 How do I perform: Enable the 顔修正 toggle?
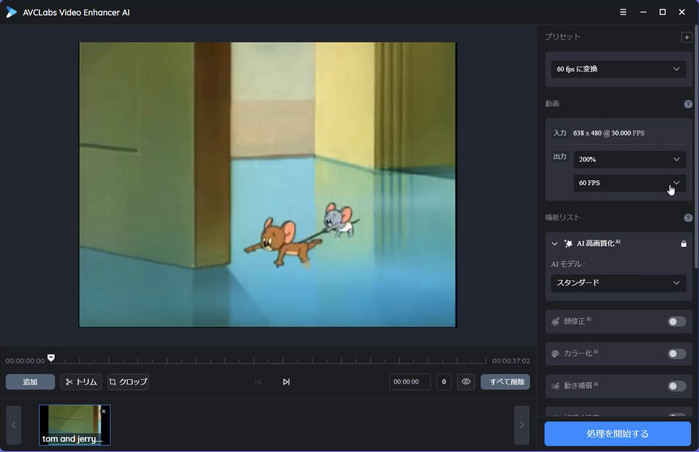(x=676, y=321)
